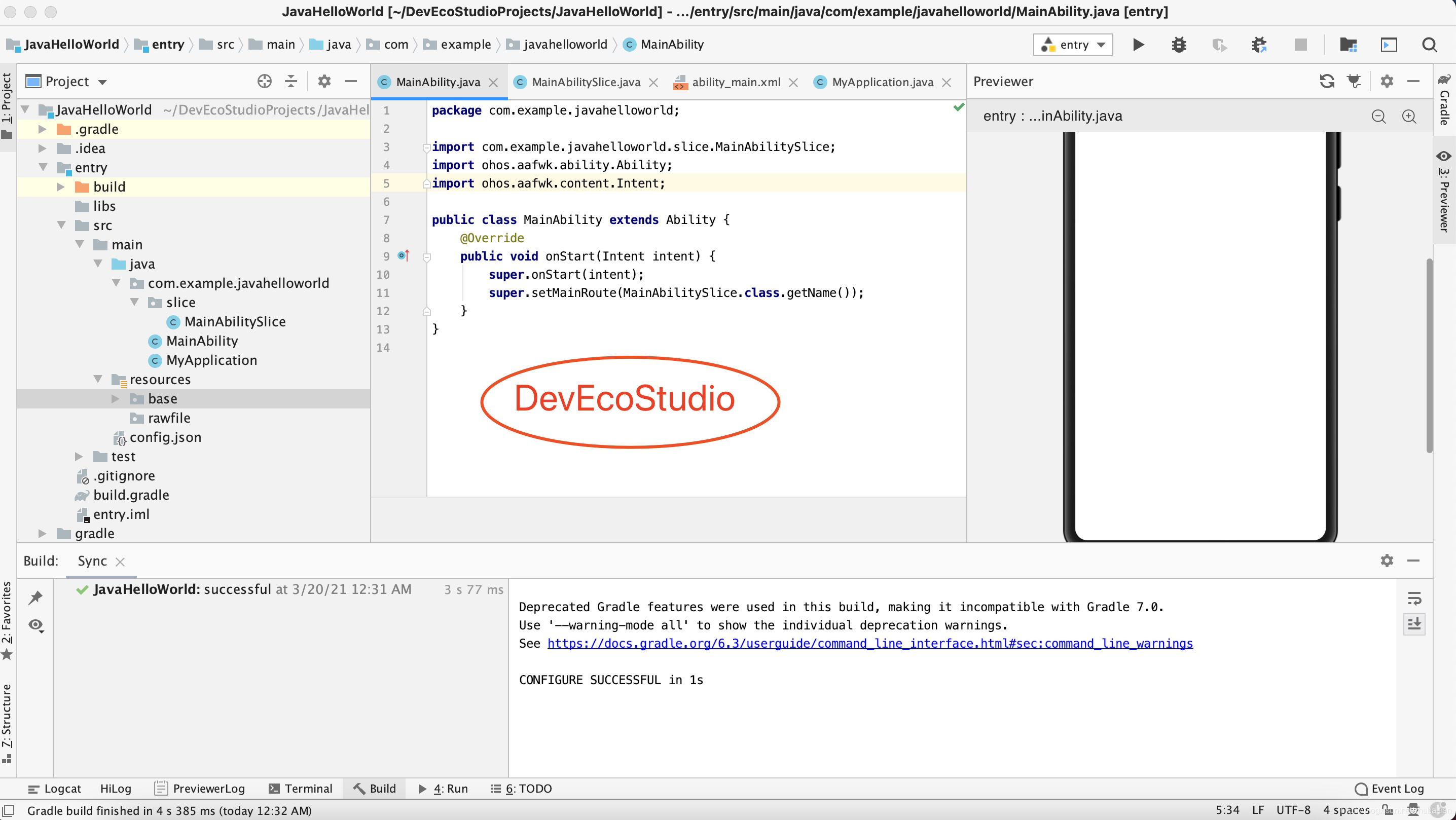Toggle the 1: Project side tool window

[7, 107]
